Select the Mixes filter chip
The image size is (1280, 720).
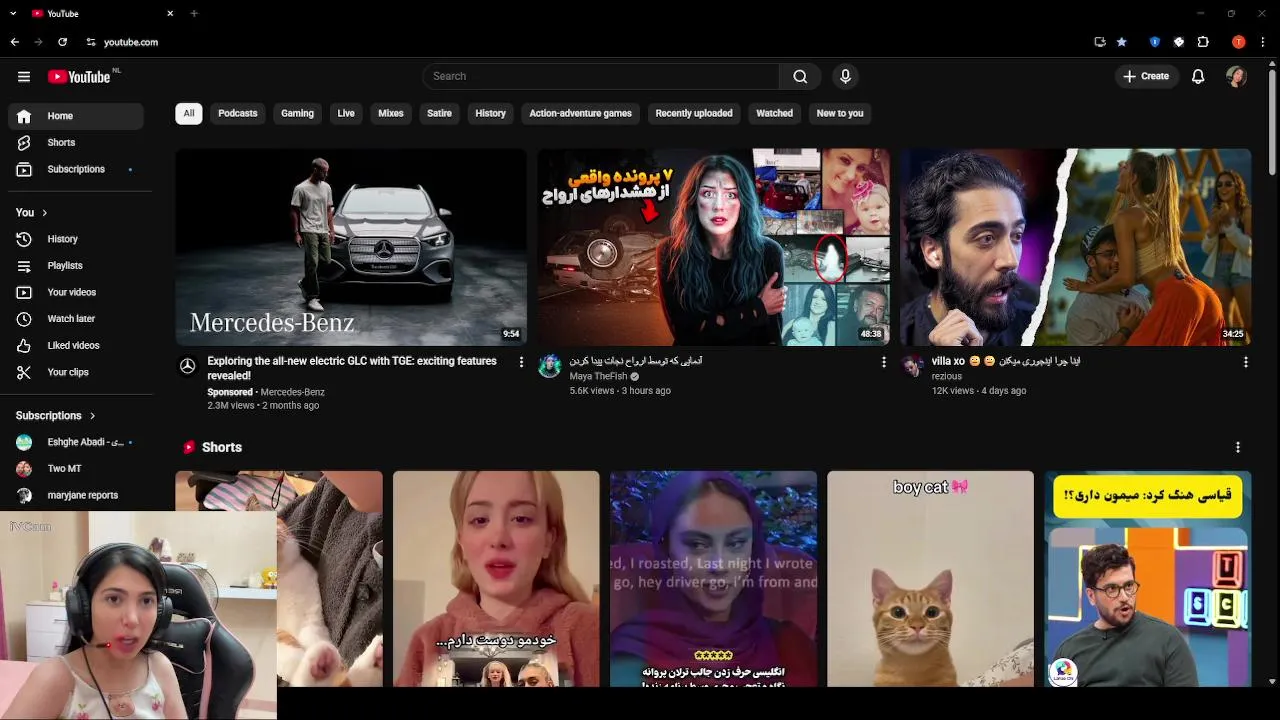[391, 113]
